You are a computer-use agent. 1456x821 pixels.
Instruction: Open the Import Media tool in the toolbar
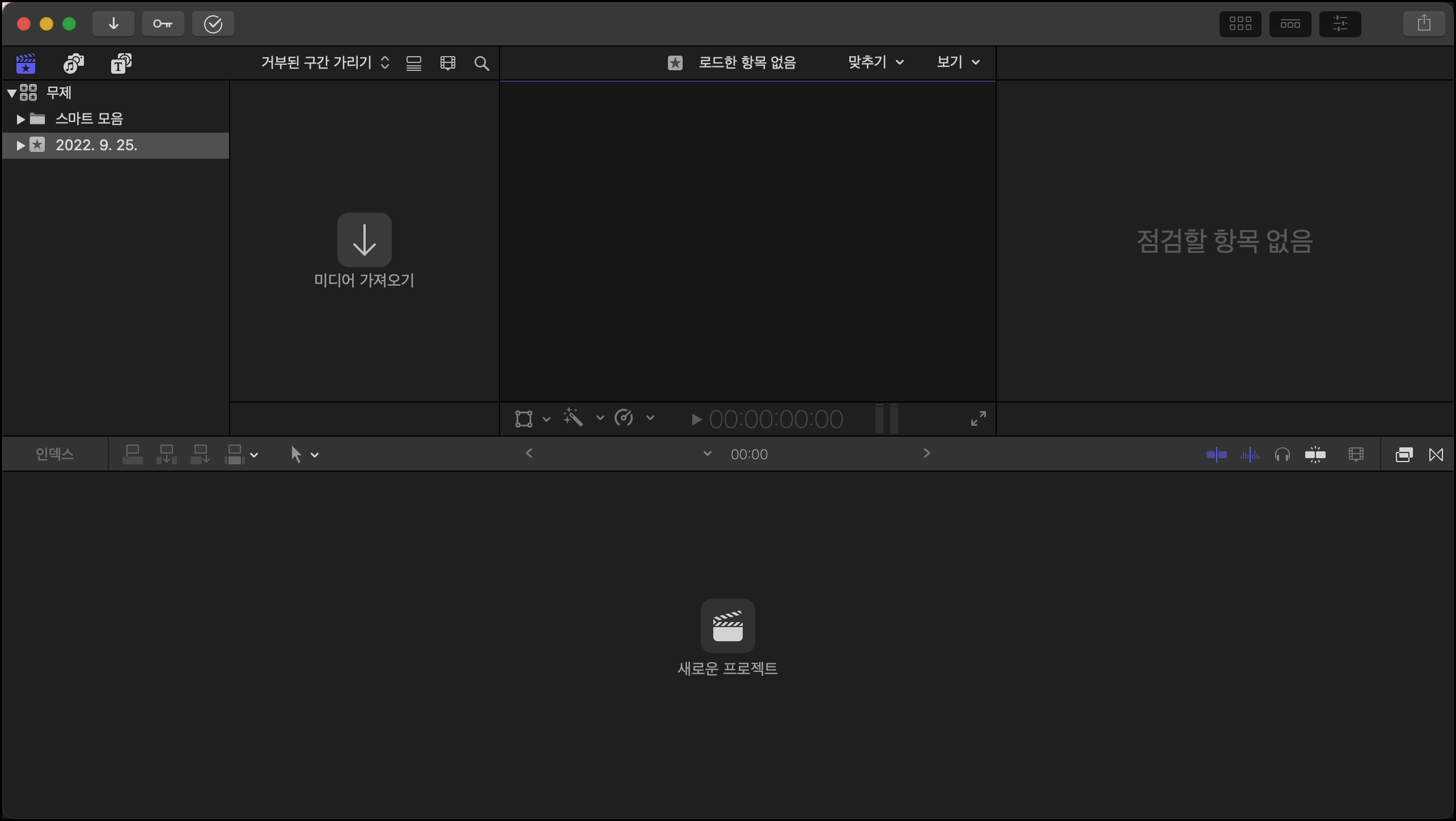point(113,24)
